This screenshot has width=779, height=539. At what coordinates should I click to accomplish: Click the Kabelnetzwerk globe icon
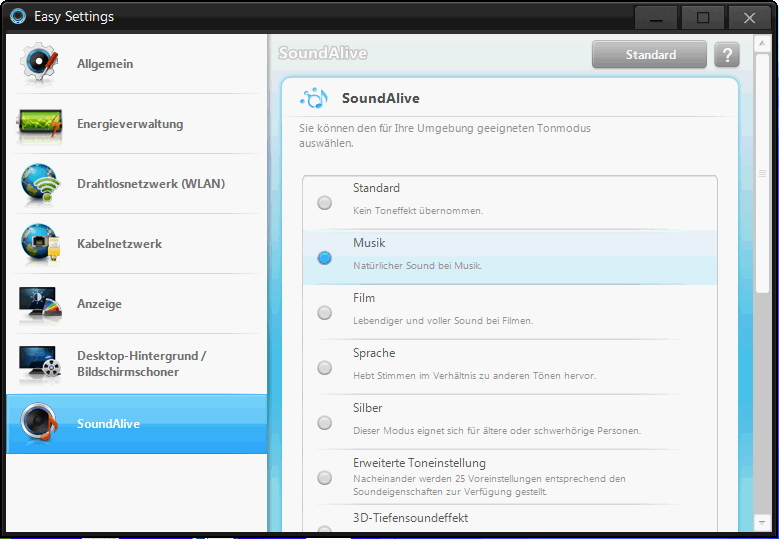tap(40, 243)
